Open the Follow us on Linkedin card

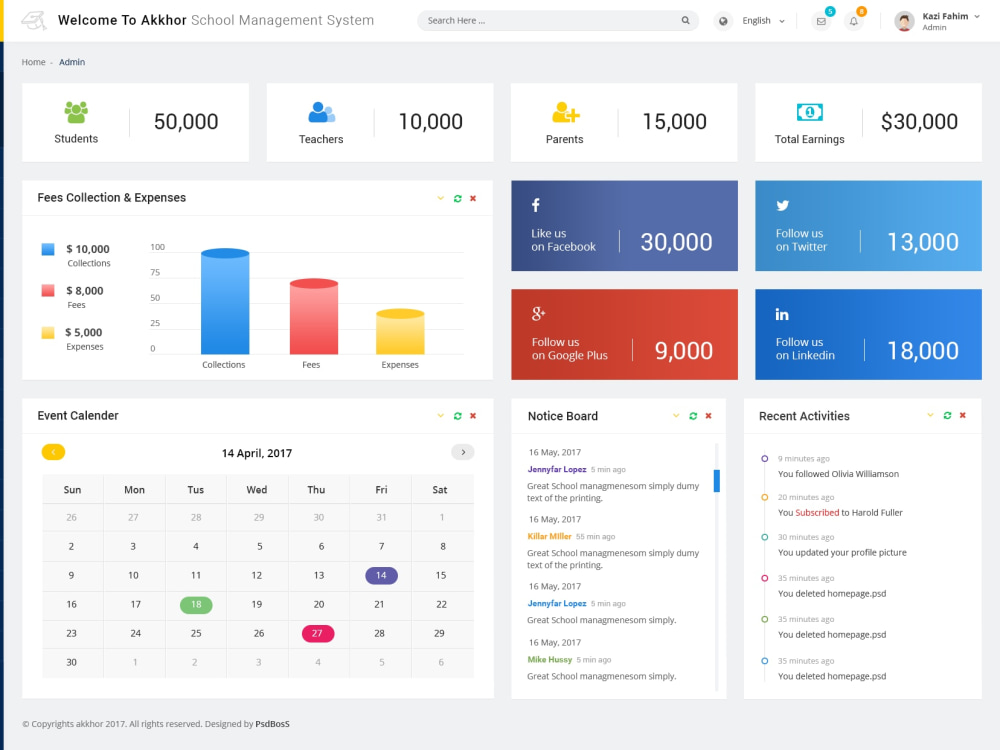[x=869, y=334]
